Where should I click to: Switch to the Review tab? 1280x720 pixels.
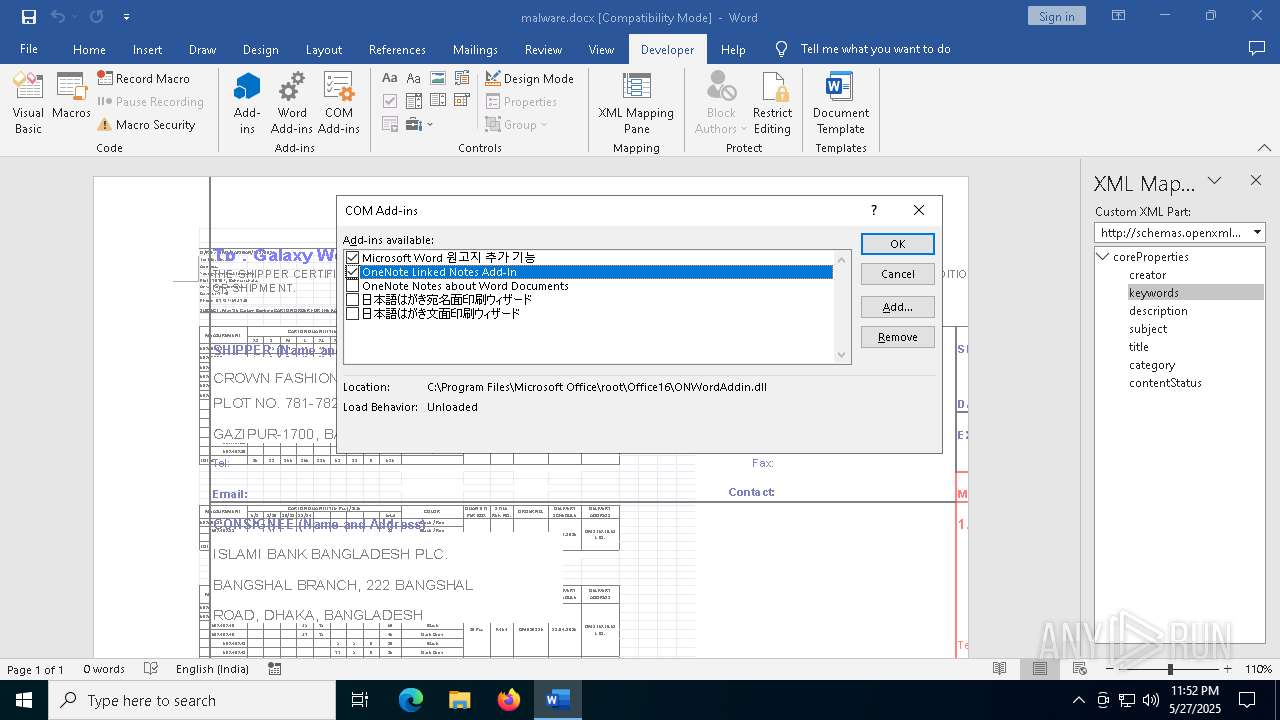543,49
